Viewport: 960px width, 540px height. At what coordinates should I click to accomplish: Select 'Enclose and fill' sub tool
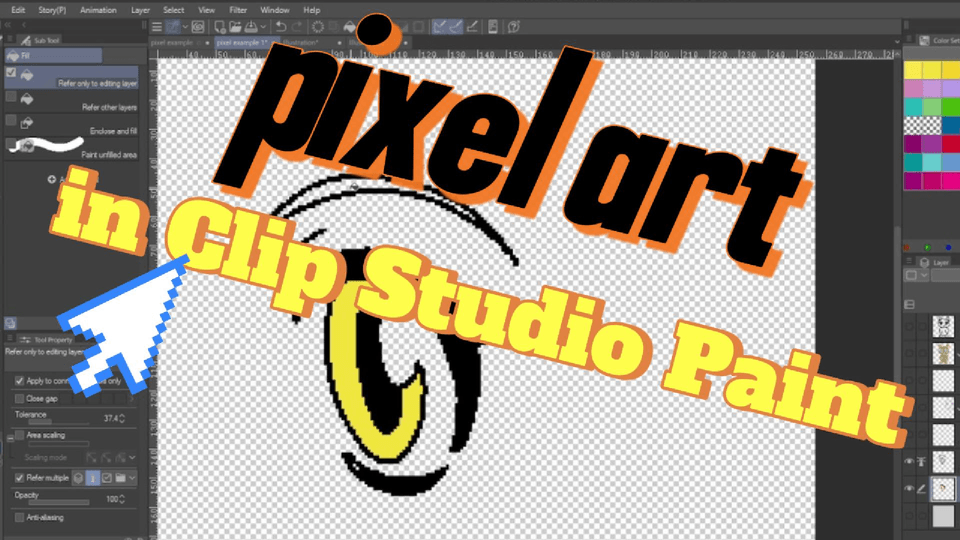tap(72, 126)
